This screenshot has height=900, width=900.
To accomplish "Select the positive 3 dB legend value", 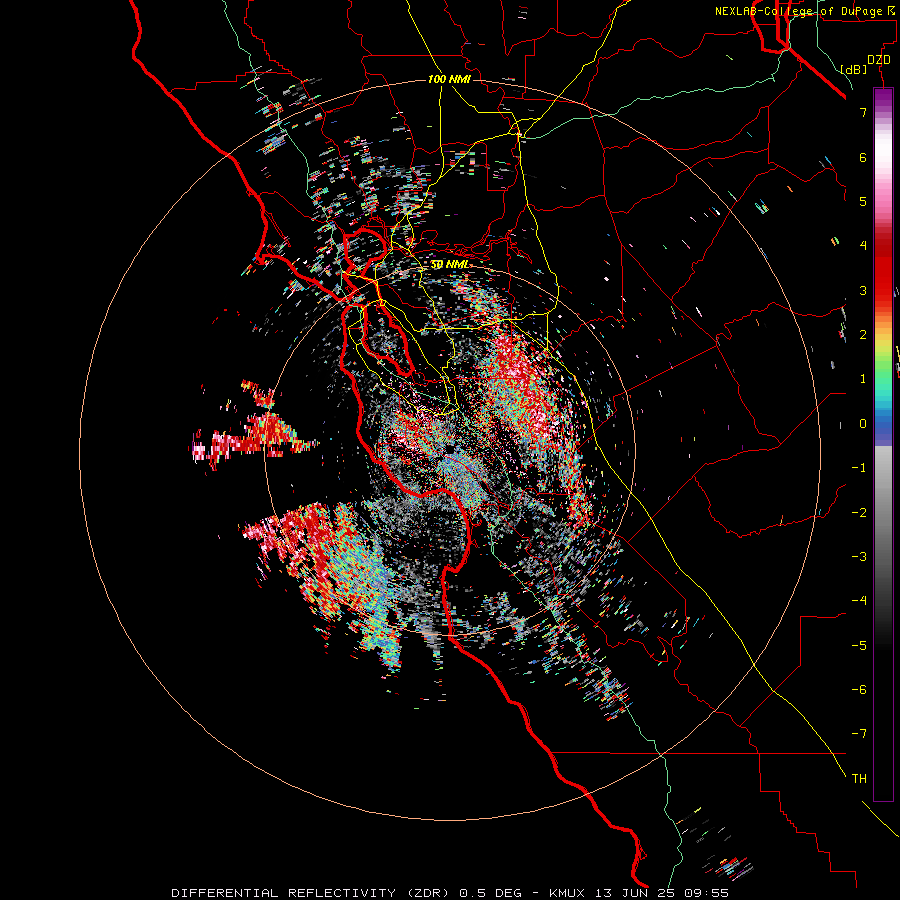I will 863,290.
